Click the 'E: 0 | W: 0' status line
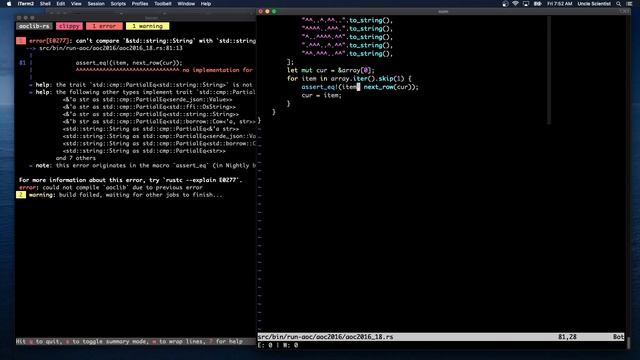This screenshot has height=360, width=640. (x=278, y=345)
